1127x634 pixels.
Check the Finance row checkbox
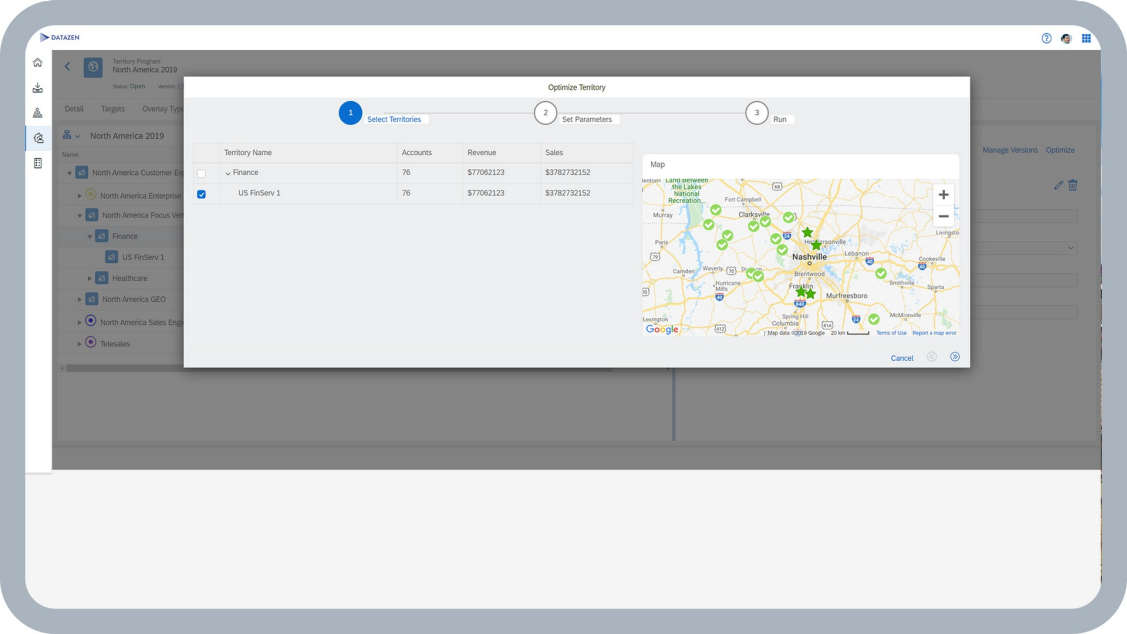click(x=201, y=173)
